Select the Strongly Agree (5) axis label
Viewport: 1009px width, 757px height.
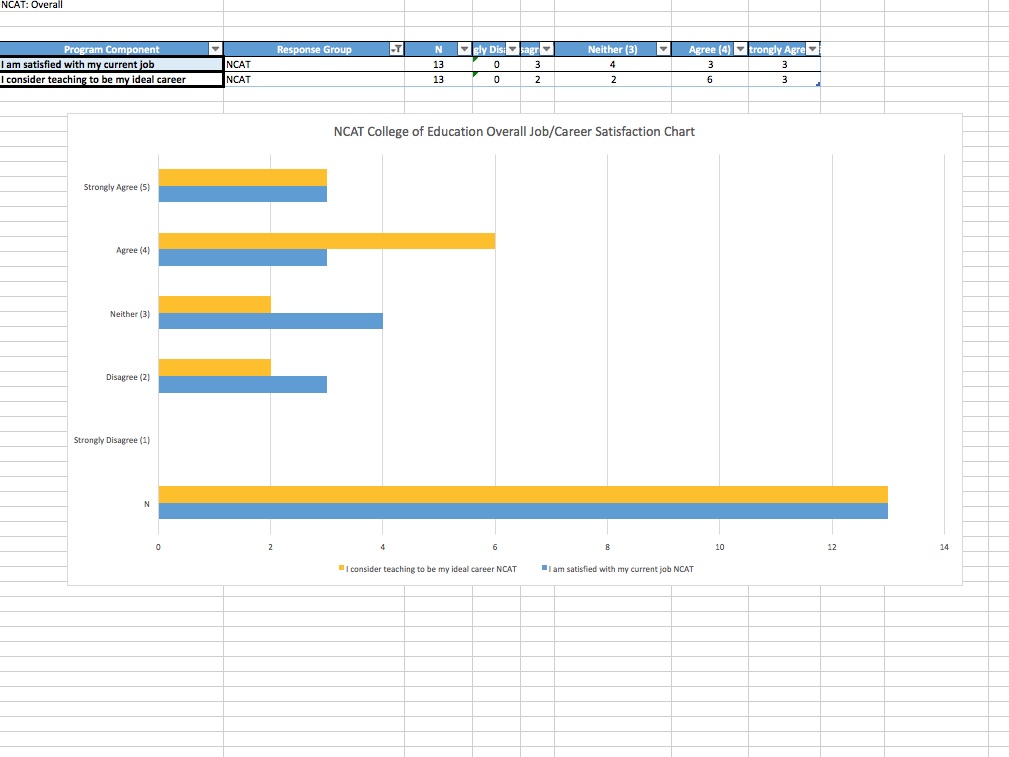[117, 187]
